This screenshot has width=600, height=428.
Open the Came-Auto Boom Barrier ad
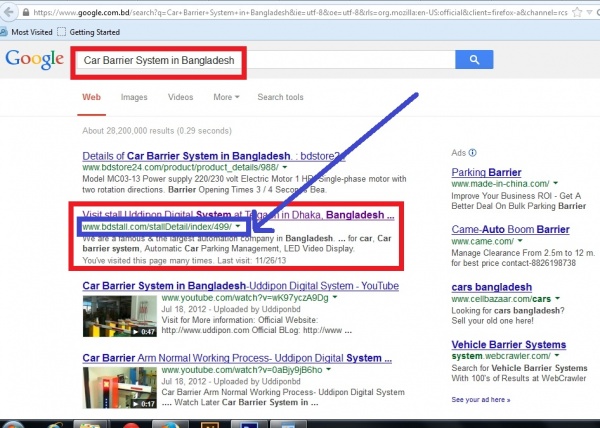510,229
